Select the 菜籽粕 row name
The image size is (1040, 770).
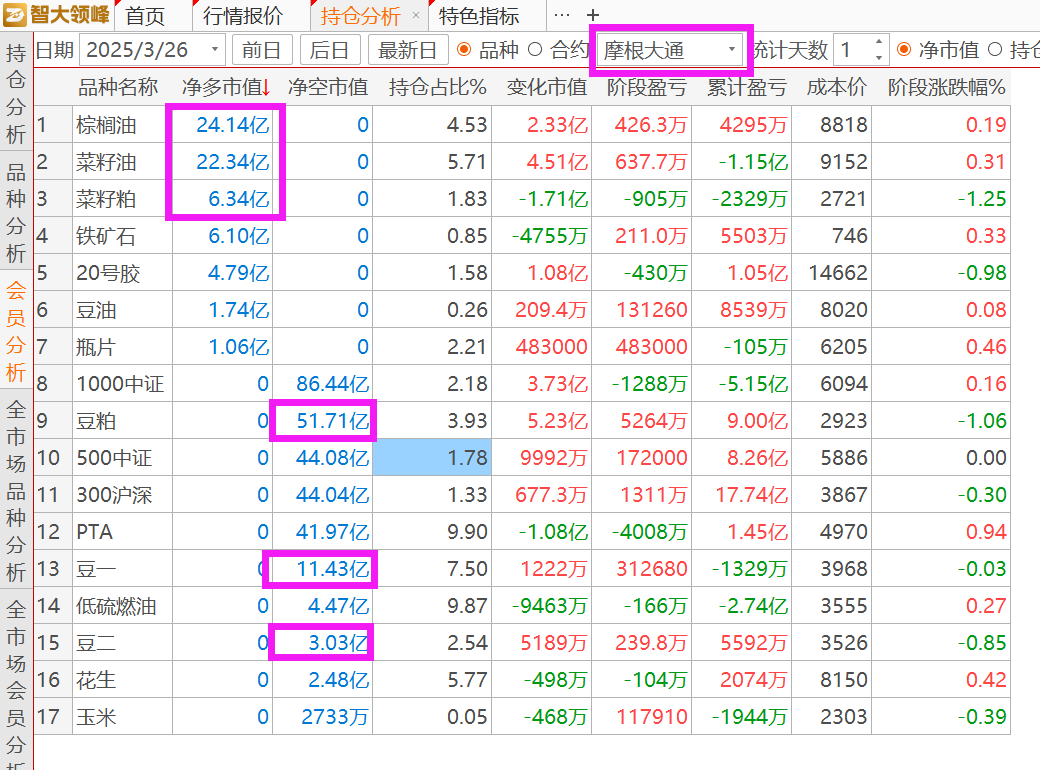tap(106, 199)
